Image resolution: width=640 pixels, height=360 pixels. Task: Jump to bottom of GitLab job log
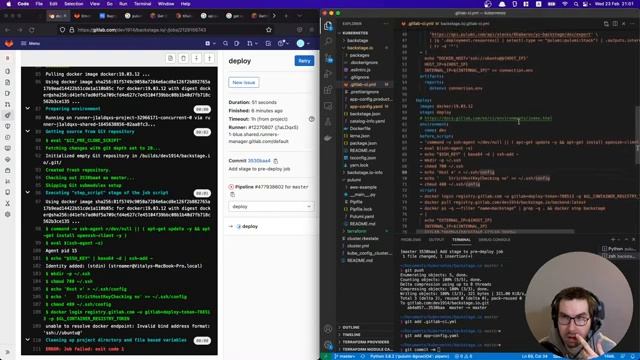(x=196, y=58)
